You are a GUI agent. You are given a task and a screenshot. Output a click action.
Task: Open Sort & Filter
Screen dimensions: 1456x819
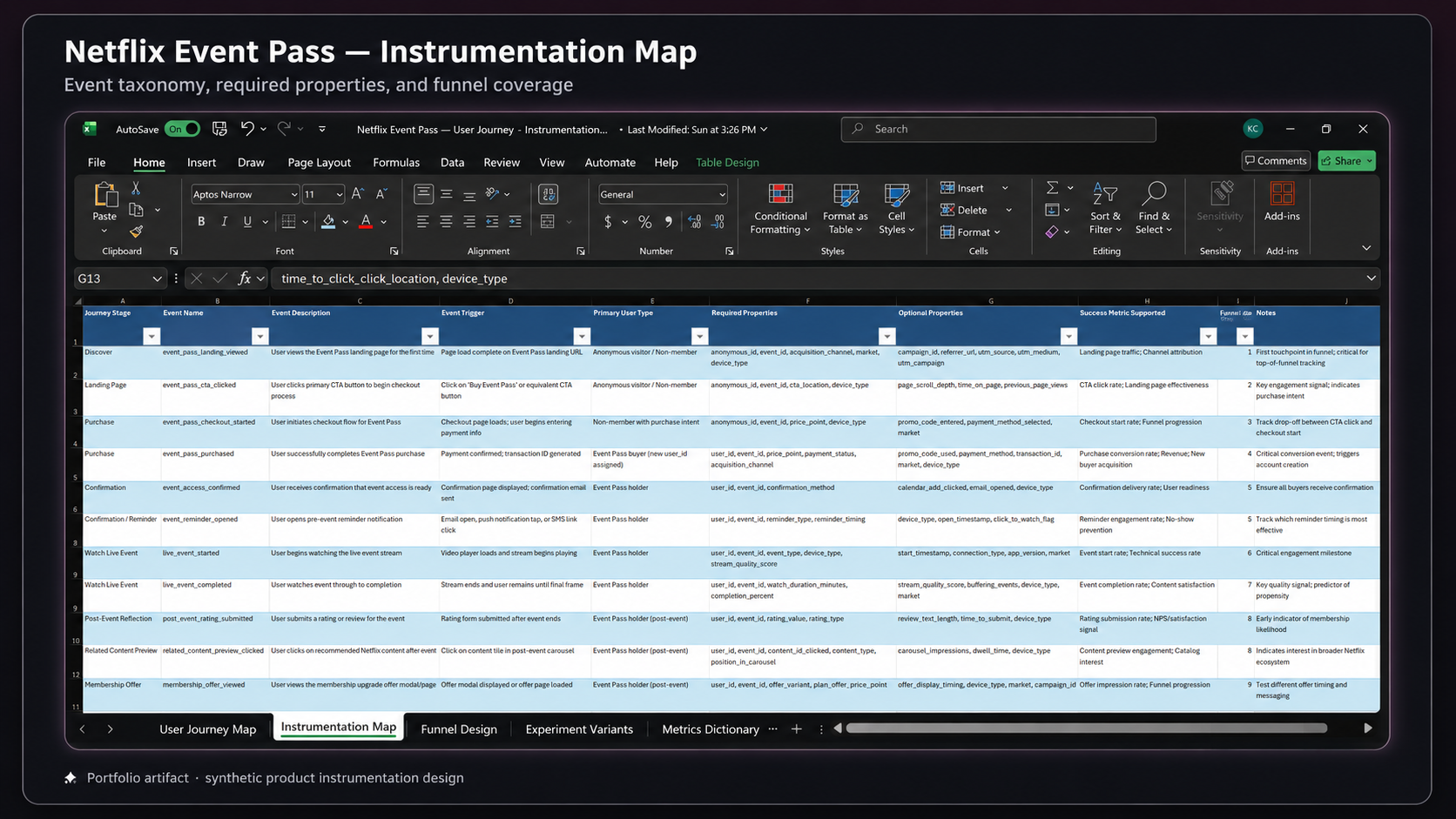[1105, 209]
